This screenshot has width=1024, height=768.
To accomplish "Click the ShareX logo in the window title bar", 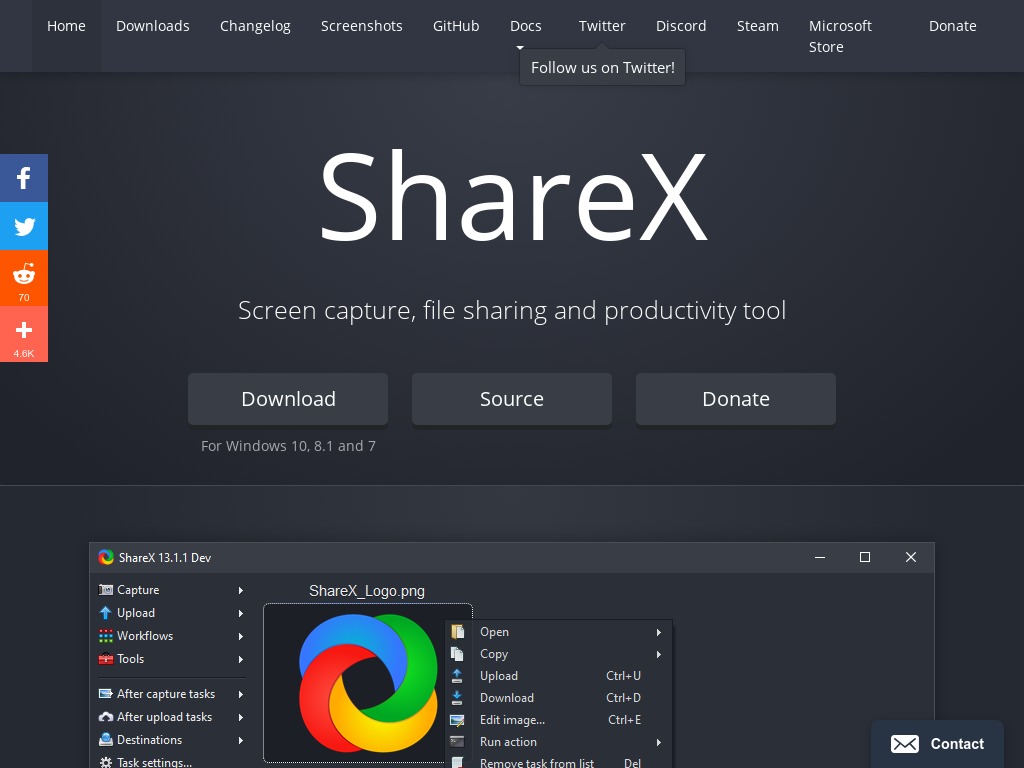I will tap(106, 557).
